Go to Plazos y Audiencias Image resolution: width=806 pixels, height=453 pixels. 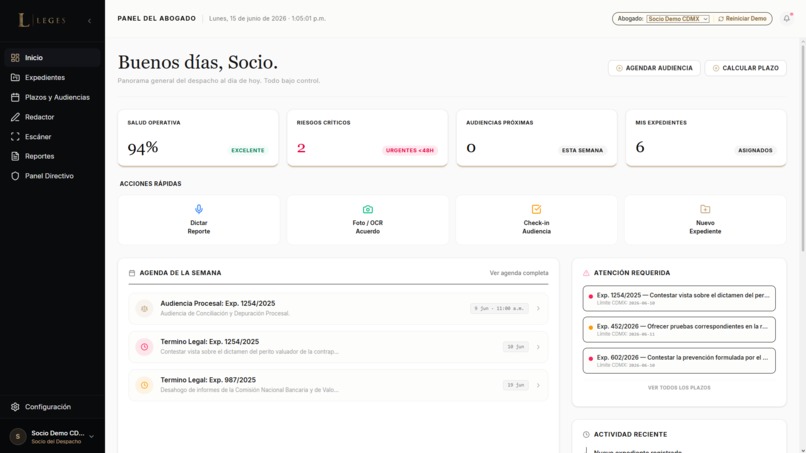click(52, 97)
